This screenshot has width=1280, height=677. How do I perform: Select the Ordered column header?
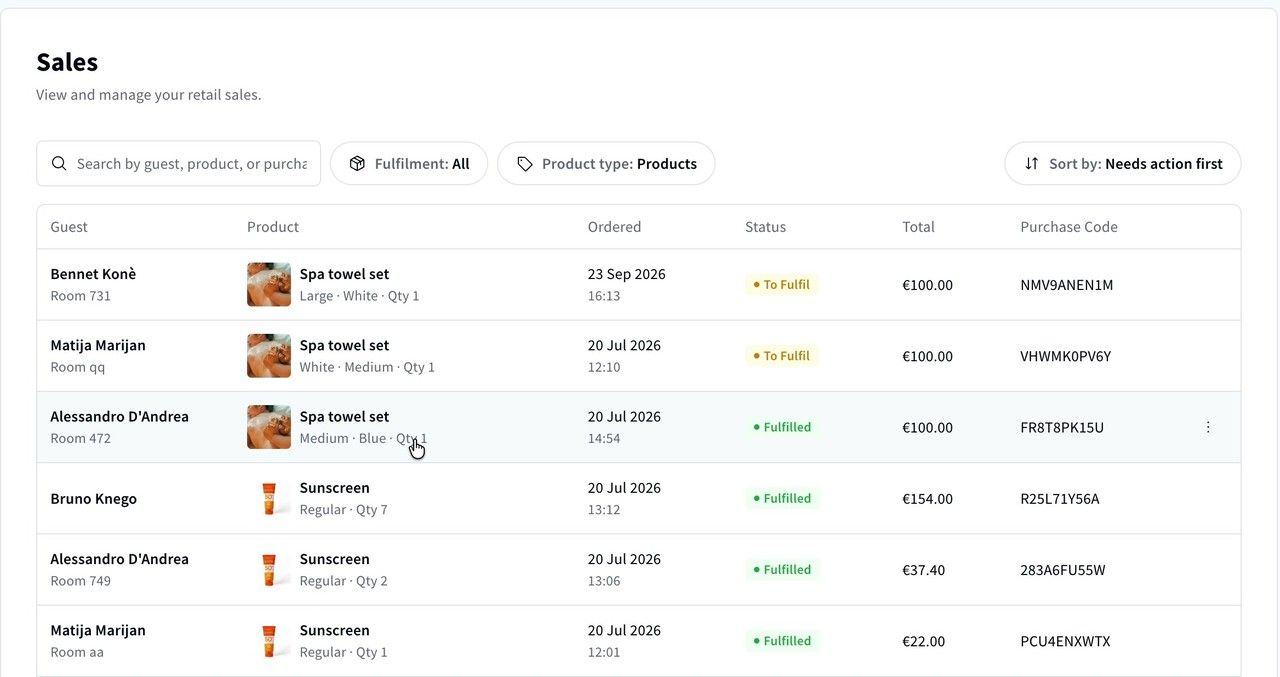[x=614, y=227]
